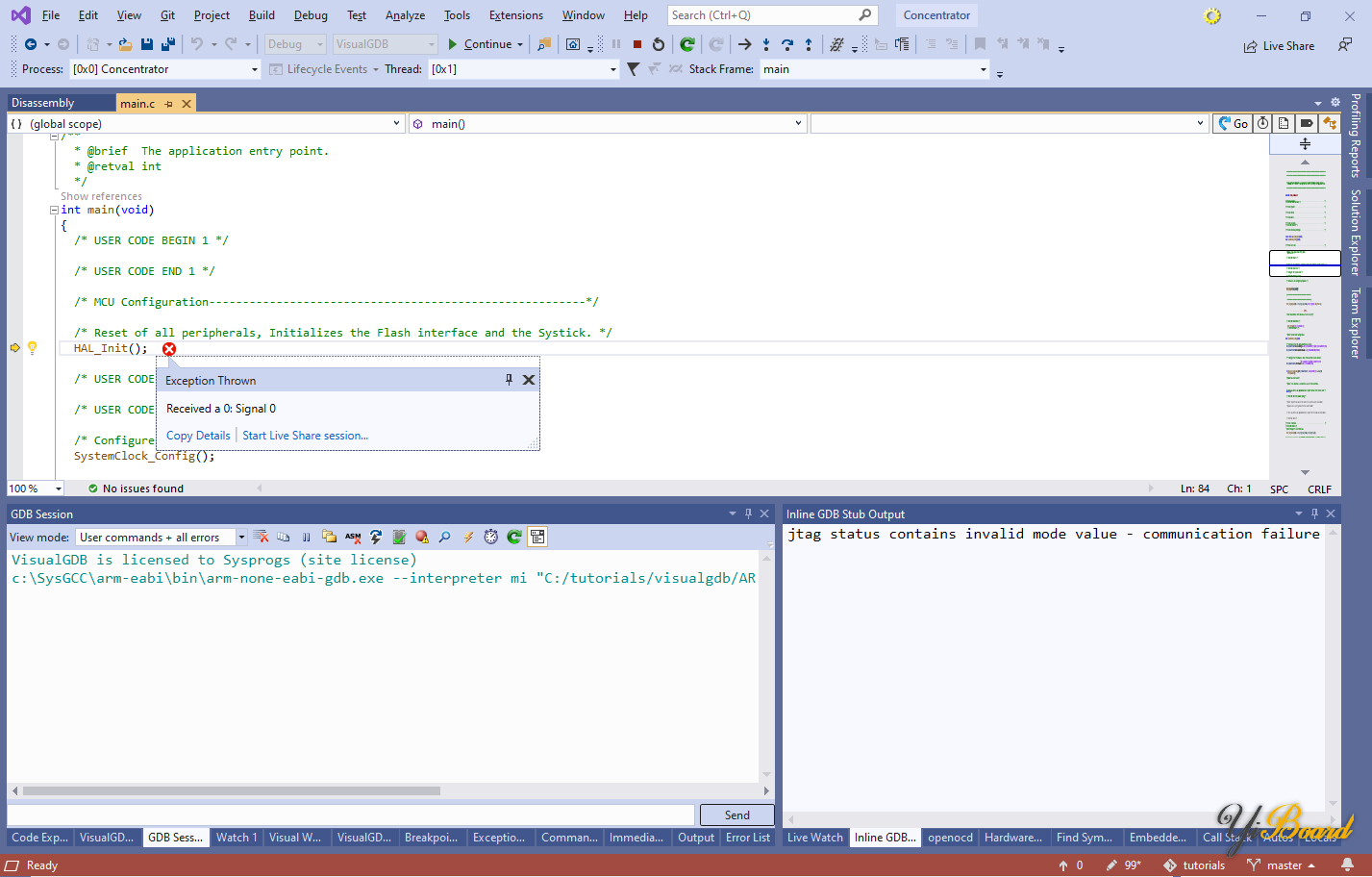Expand the Continue button dropdown arrow
The image size is (1372, 877).
520,44
